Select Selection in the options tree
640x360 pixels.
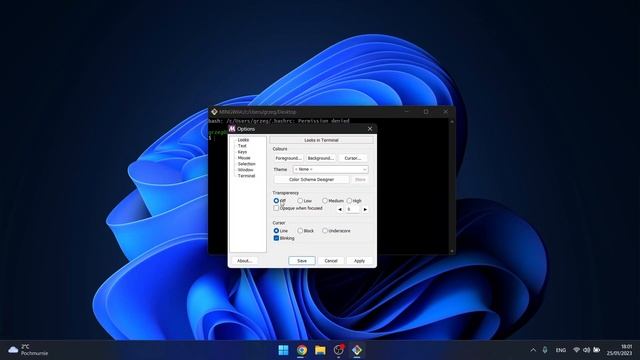[x=247, y=164]
